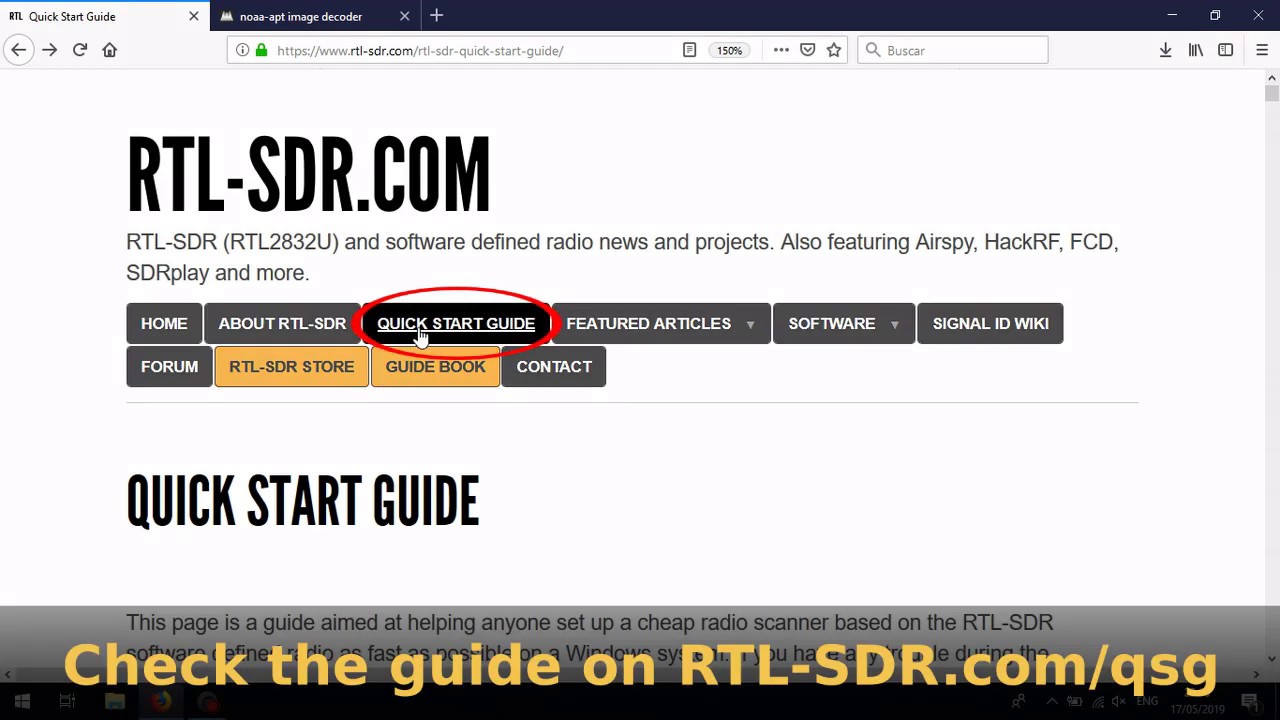Restore down the Firefox window
1280x720 pixels.
click(x=1215, y=16)
